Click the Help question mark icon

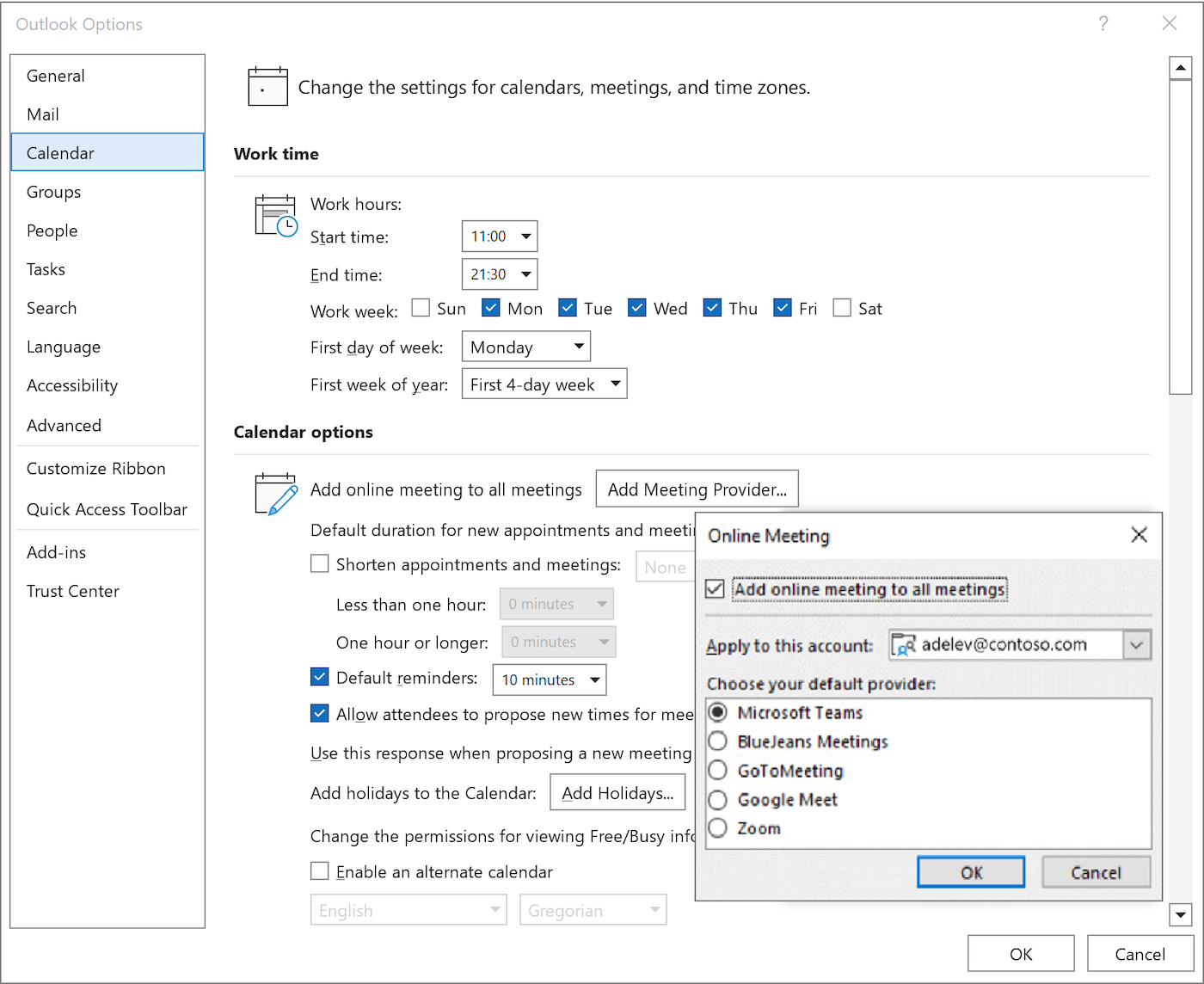pos(1103,24)
